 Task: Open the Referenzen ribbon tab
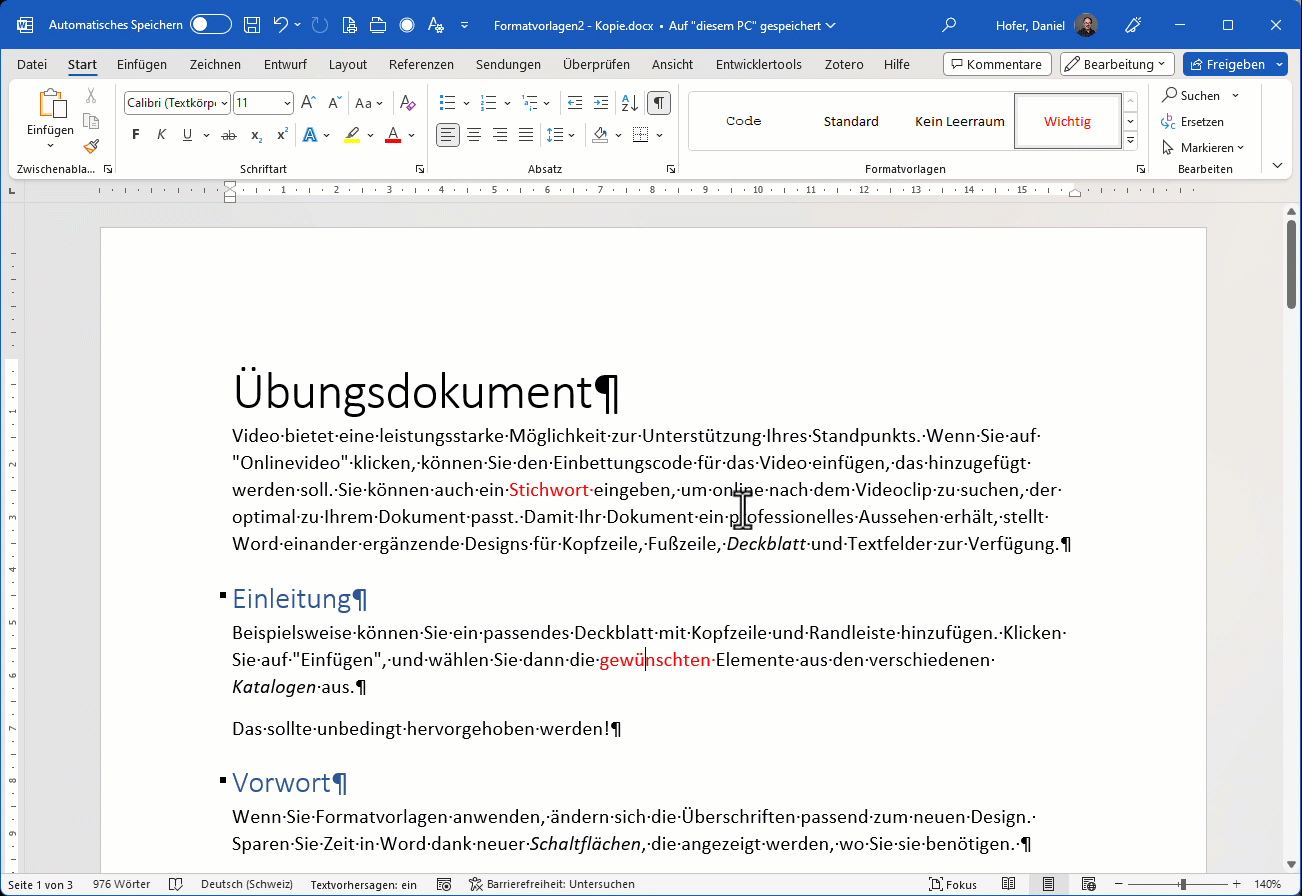pos(421,64)
